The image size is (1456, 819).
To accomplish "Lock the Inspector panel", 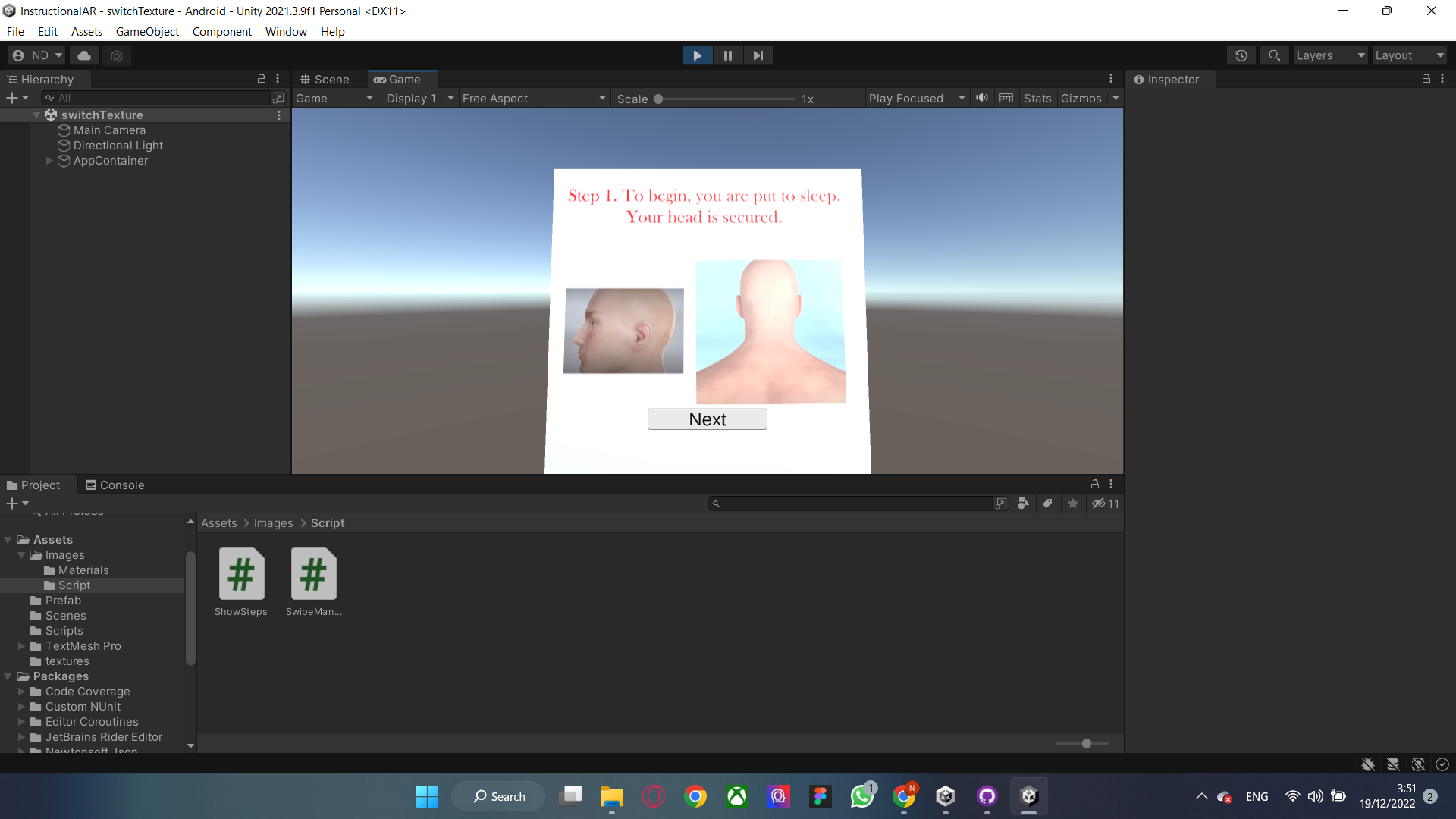I will (x=1426, y=78).
